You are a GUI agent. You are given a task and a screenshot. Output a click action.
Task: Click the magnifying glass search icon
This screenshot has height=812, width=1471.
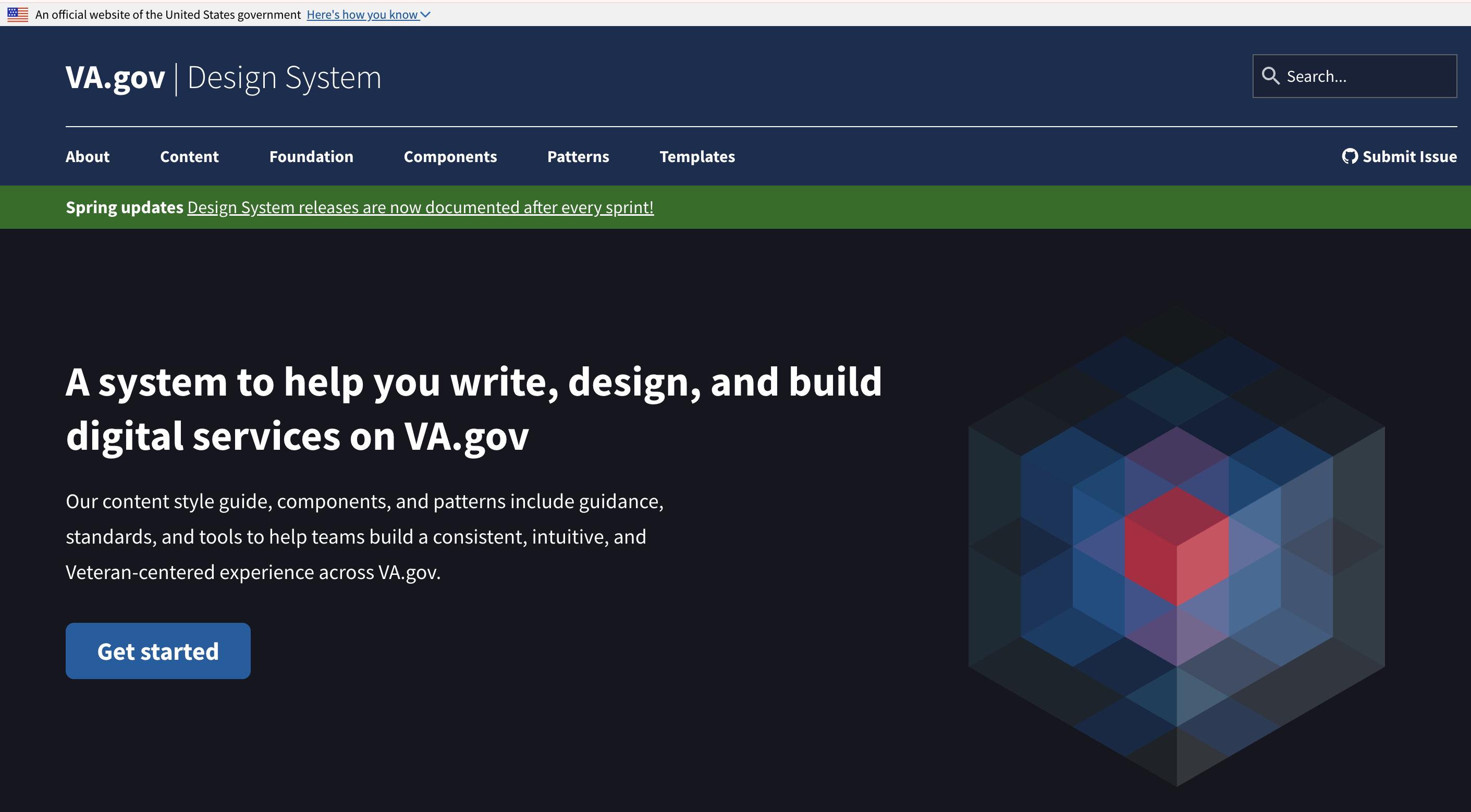(x=1270, y=76)
